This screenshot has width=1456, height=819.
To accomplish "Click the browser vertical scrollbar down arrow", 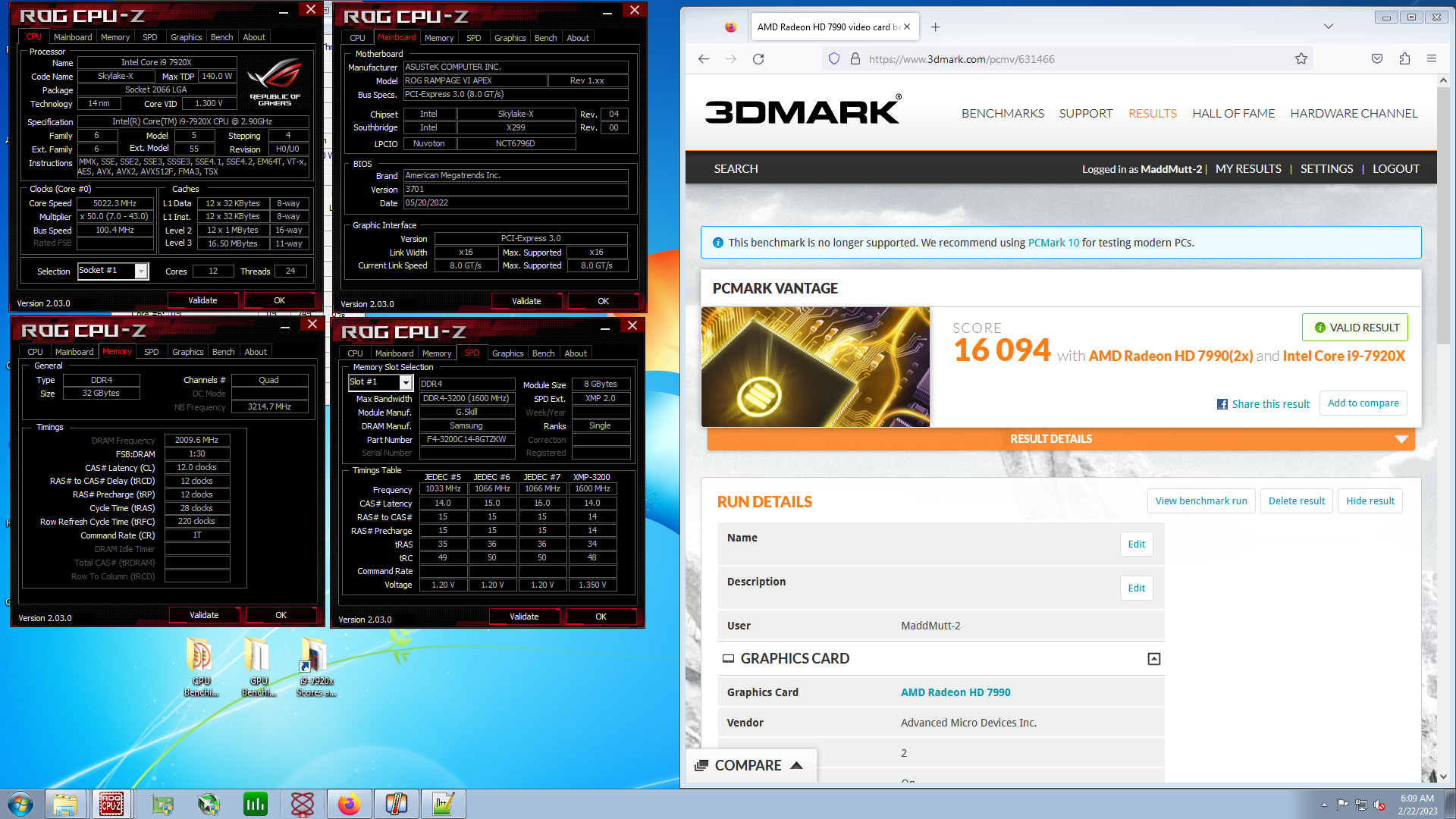I will point(1443,777).
